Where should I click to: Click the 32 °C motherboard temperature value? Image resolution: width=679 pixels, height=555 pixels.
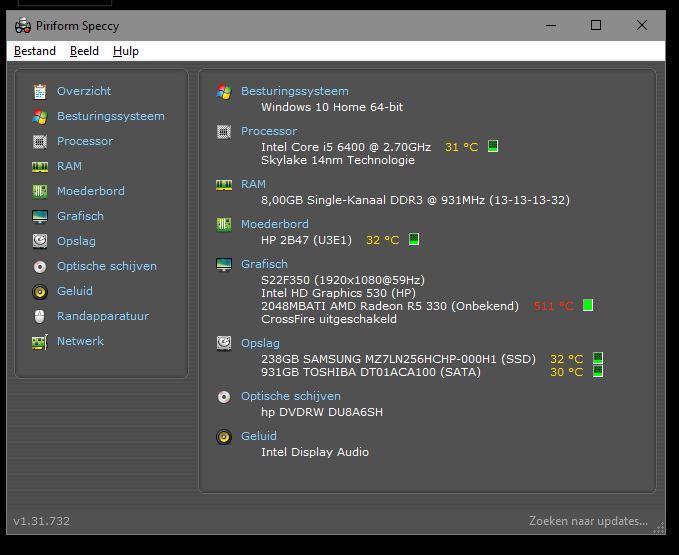pyautogui.click(x=383, y=240)
